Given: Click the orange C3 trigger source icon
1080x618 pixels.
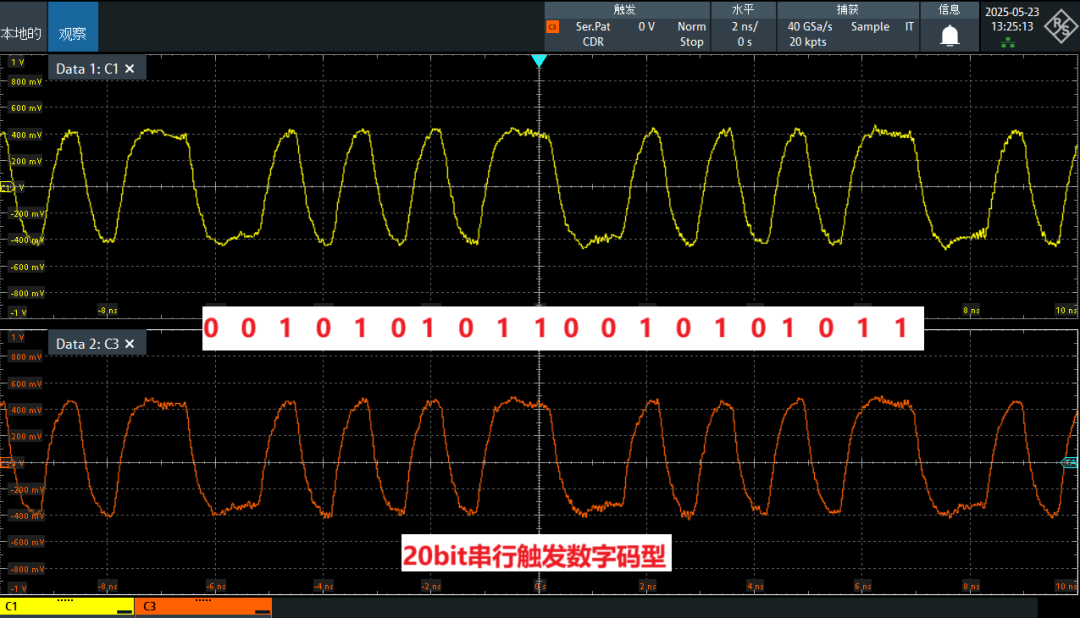Looking at the screenshot, I should point(551,28).
